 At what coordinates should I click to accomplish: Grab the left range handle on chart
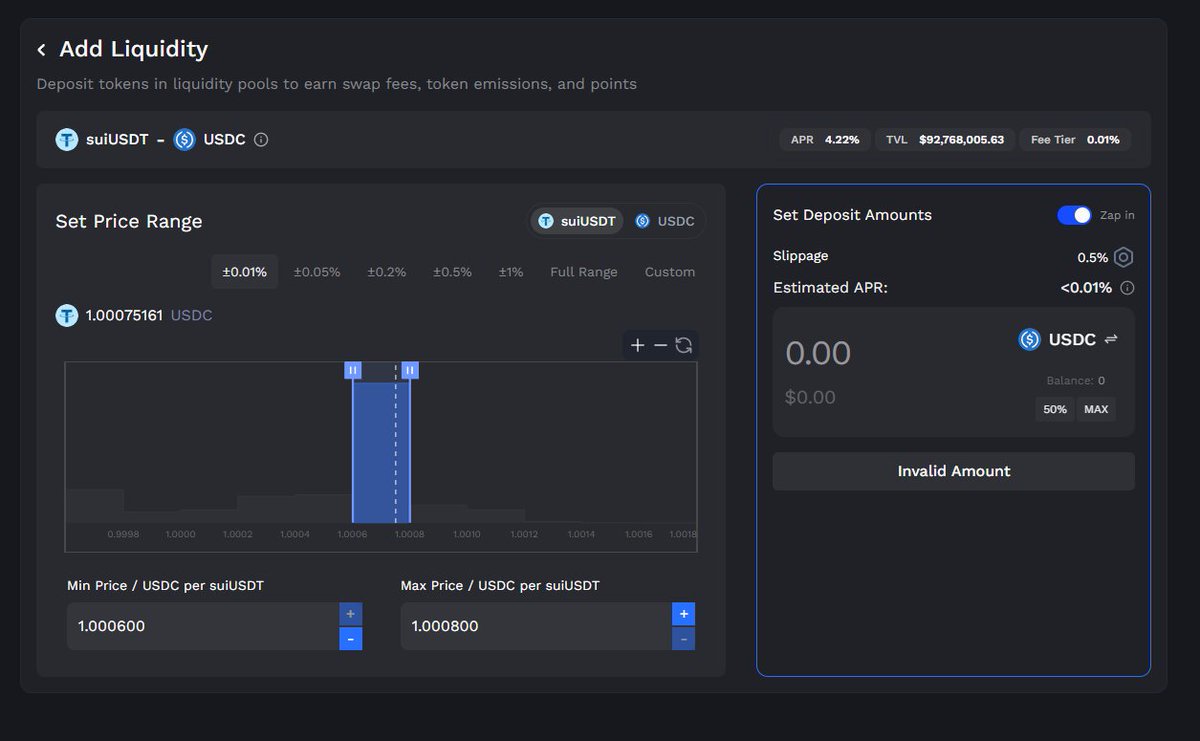click(x=353, y=370)
